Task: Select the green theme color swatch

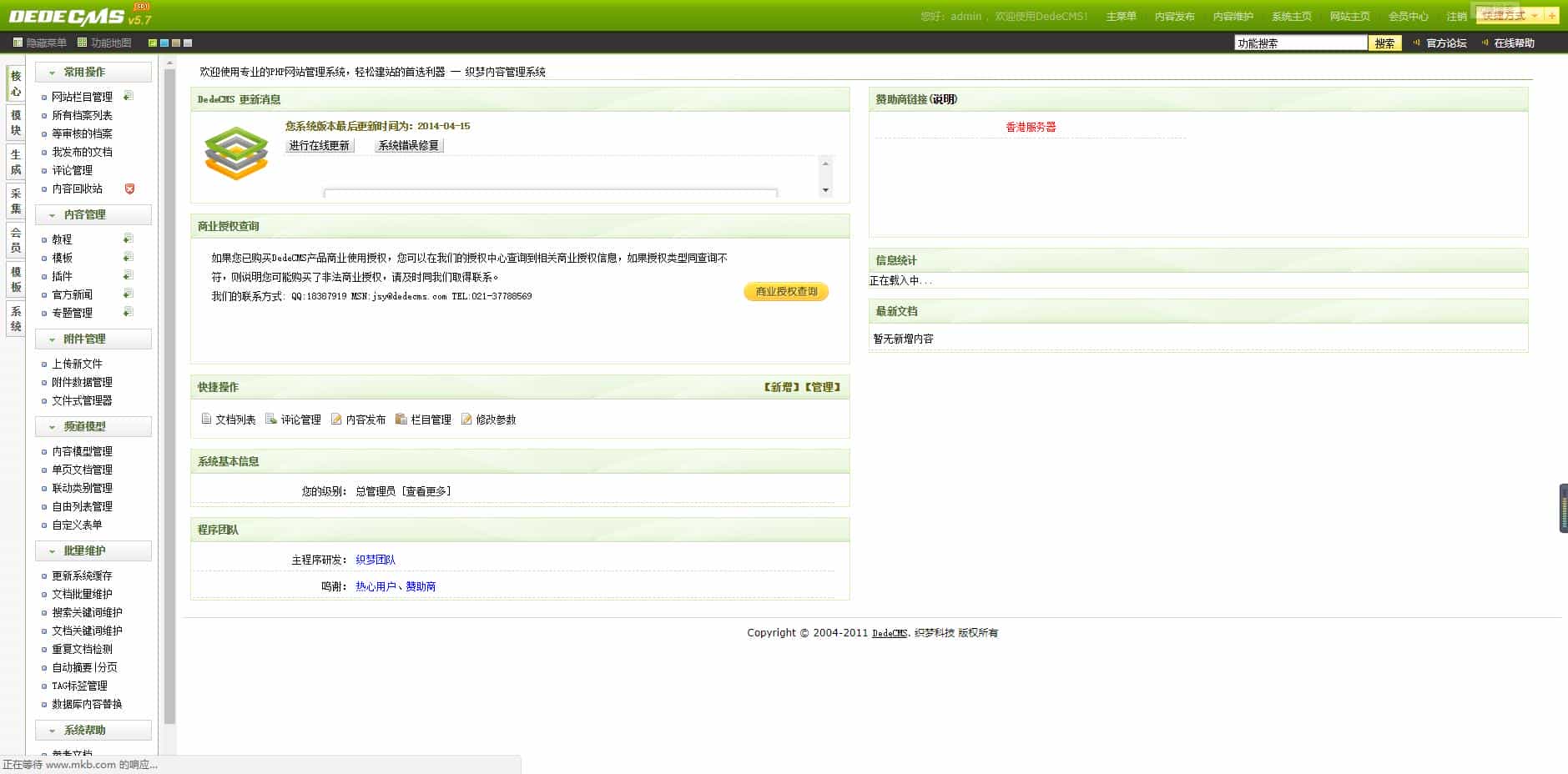Action: (153, 43)
